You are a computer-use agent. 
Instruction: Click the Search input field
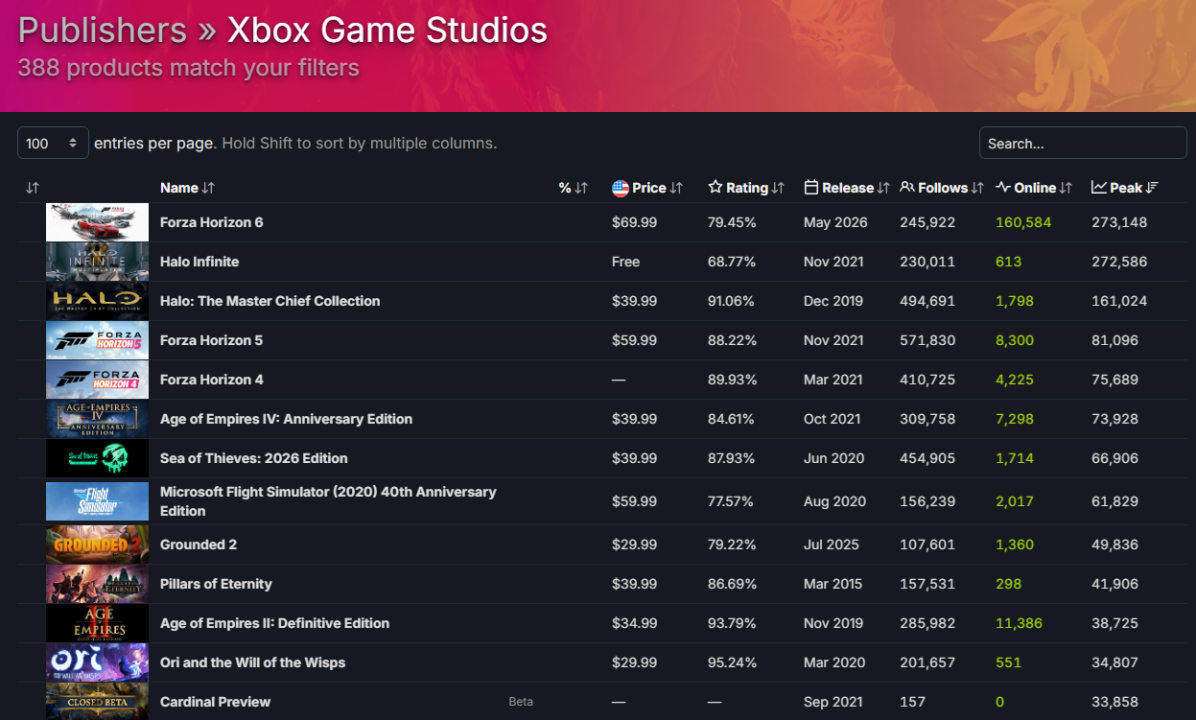click(1082, 143)
